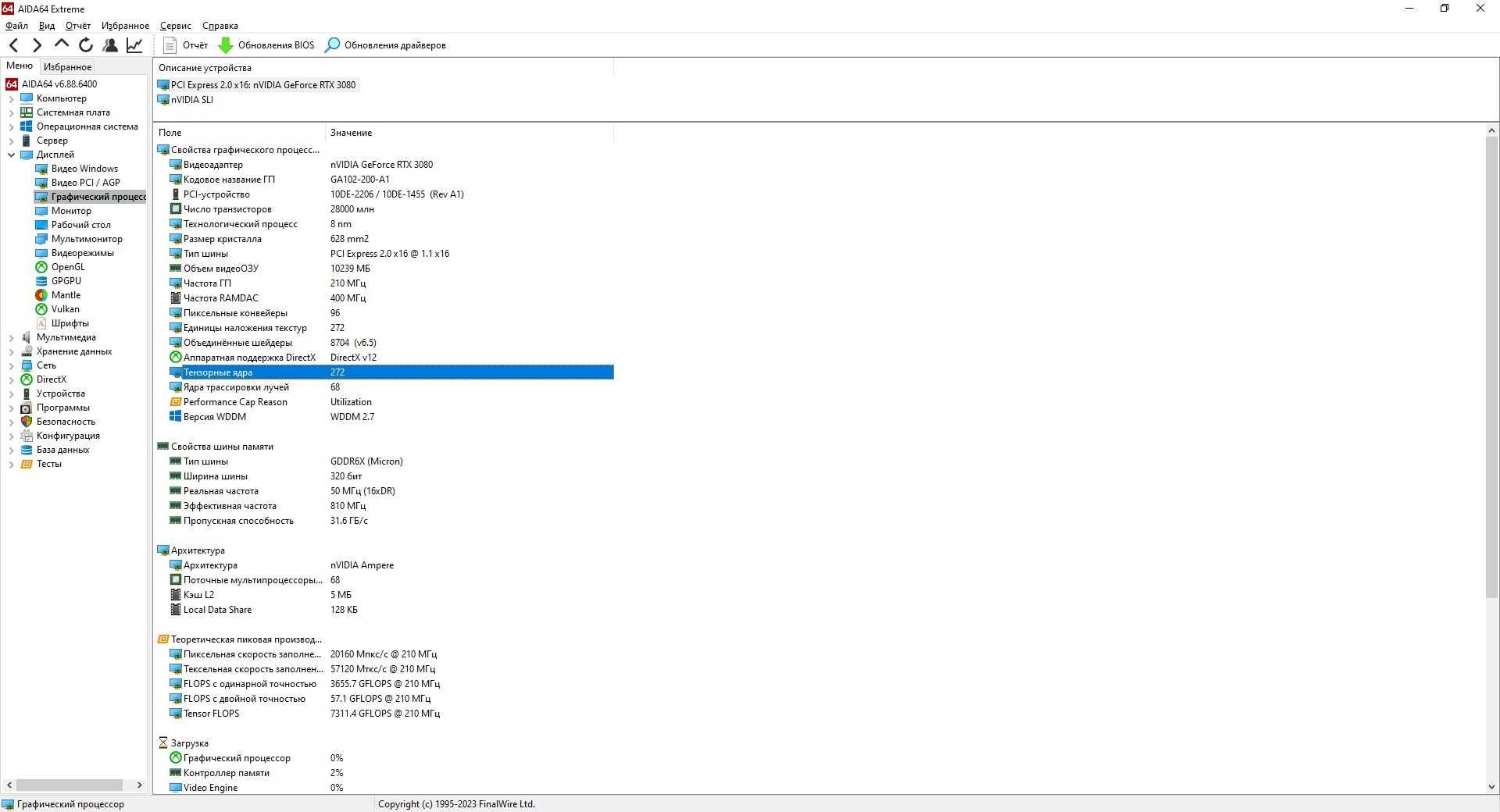Expand the Хранение данных tree node

12,351
